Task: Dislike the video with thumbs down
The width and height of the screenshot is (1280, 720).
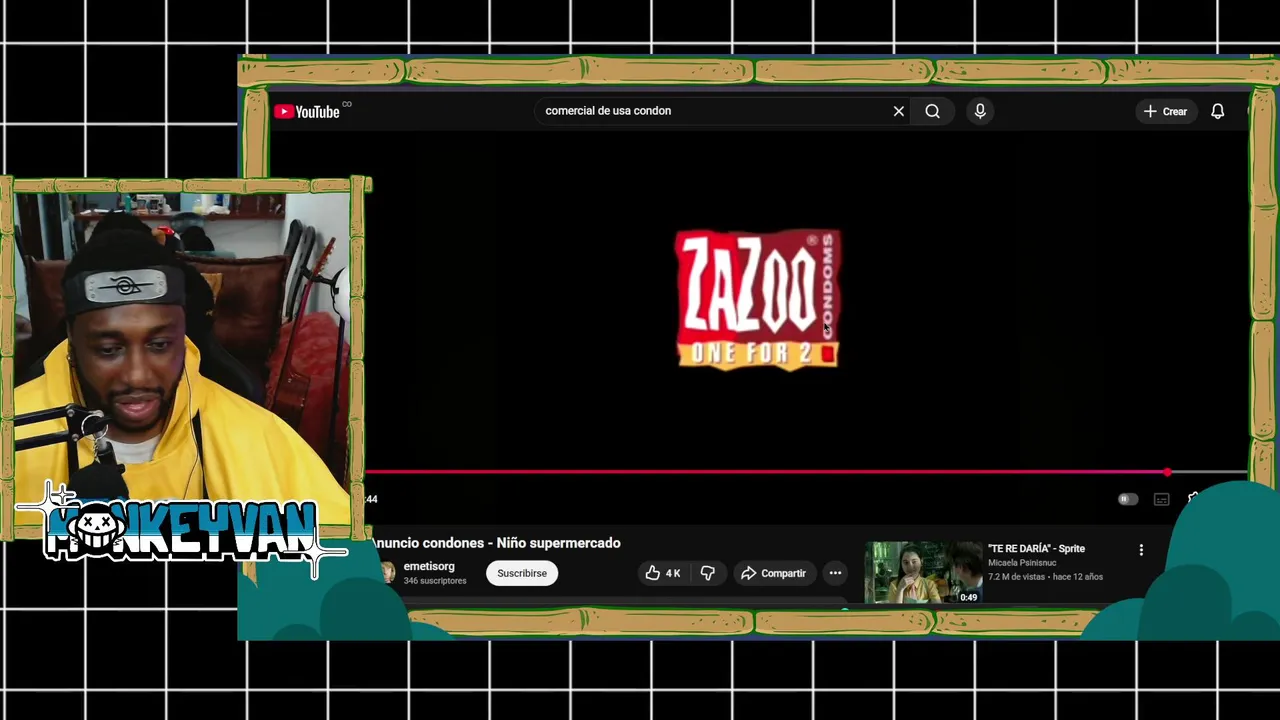Action: click(x=708, y=573)
